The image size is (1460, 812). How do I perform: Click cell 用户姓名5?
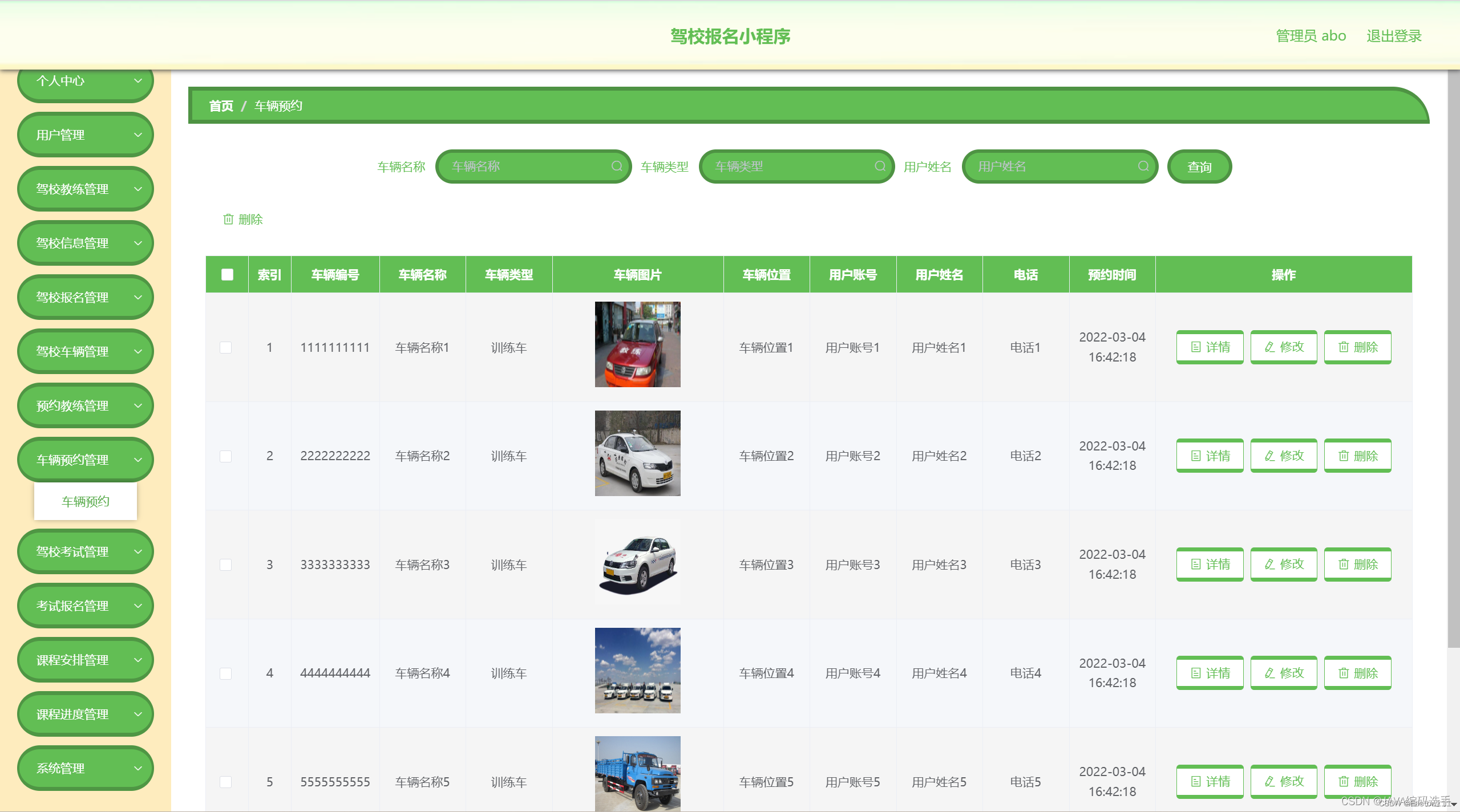tap(939, 782)
